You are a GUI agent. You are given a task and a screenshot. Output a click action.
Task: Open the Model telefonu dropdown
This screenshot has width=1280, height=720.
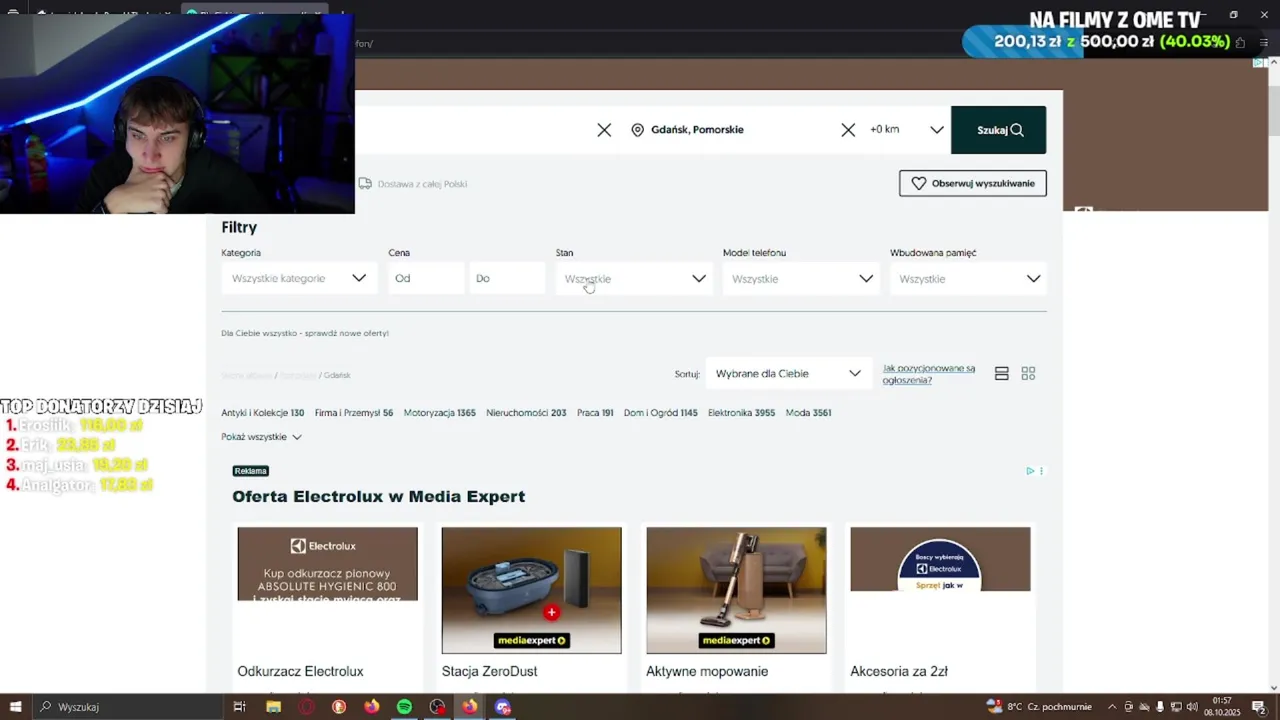801,279
